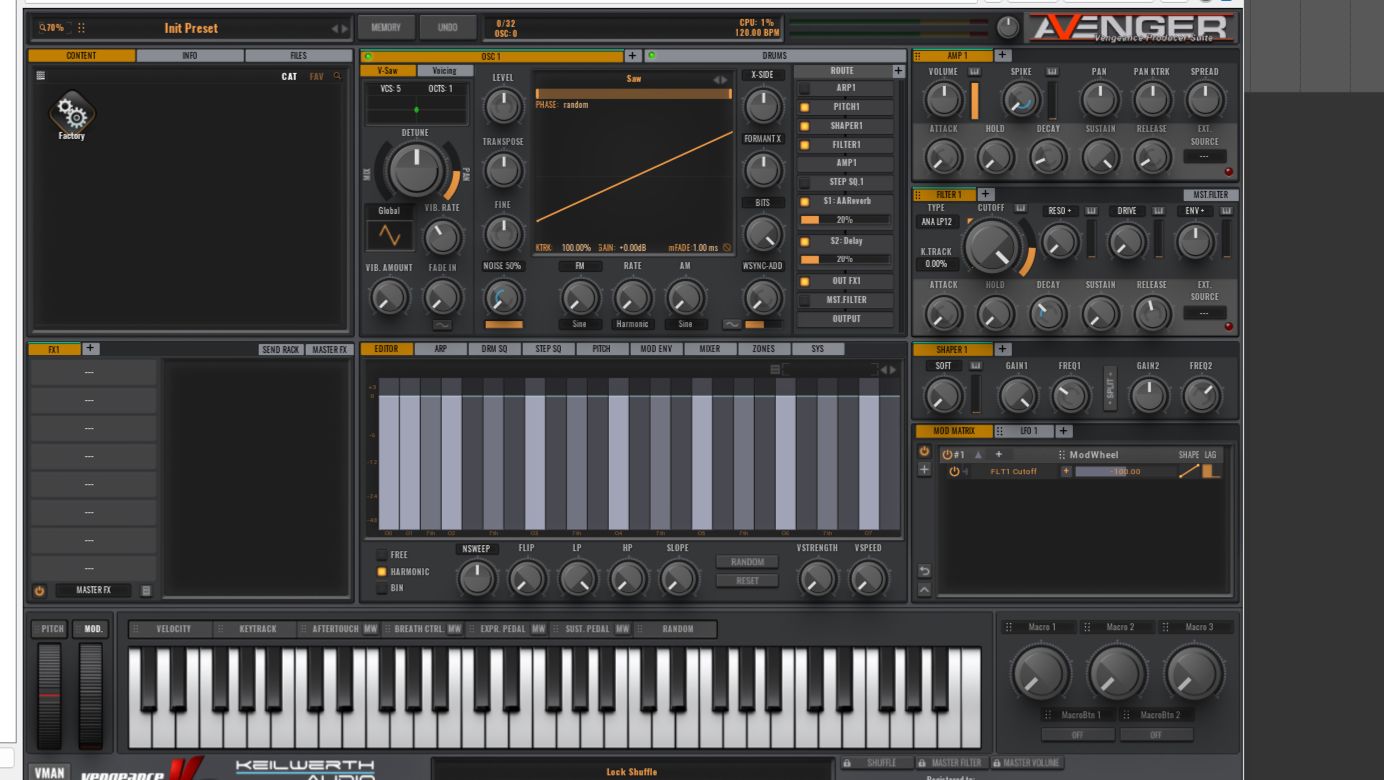Screen dimensions: 1384x780
Task: Open the MIXER tab
Action: pos(710,349)
